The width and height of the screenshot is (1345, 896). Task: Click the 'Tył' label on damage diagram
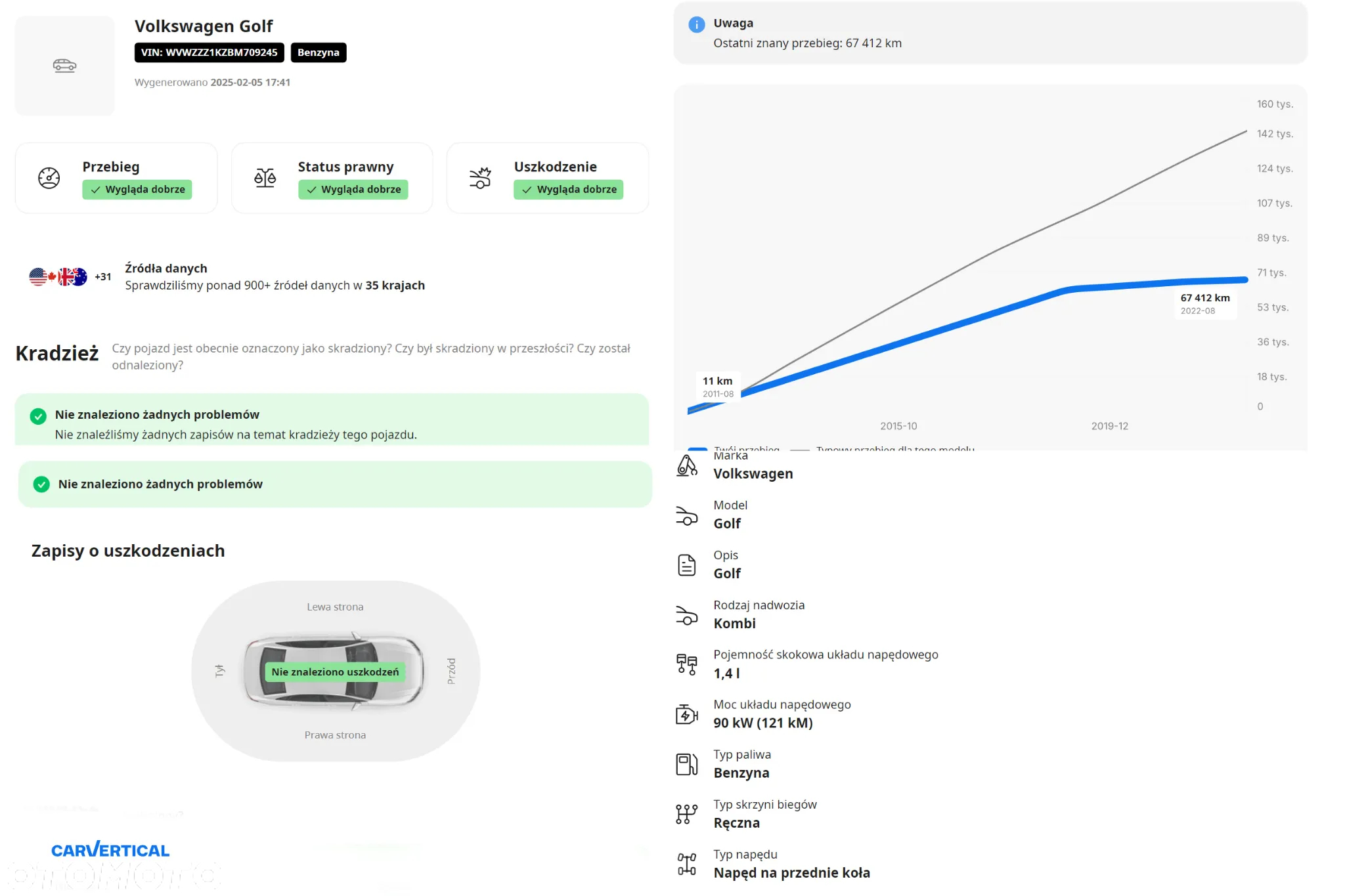pos(220,670)
